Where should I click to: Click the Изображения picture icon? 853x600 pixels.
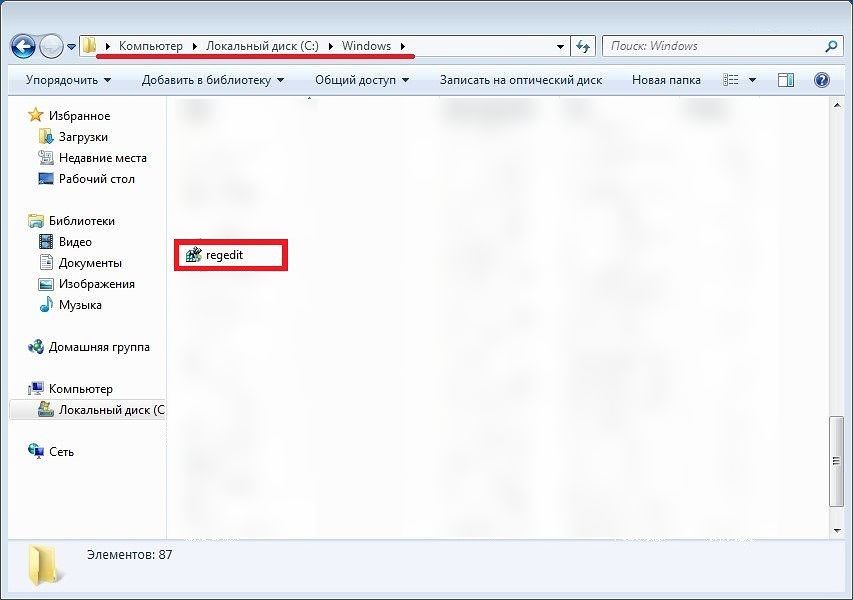tap(46, 284)
